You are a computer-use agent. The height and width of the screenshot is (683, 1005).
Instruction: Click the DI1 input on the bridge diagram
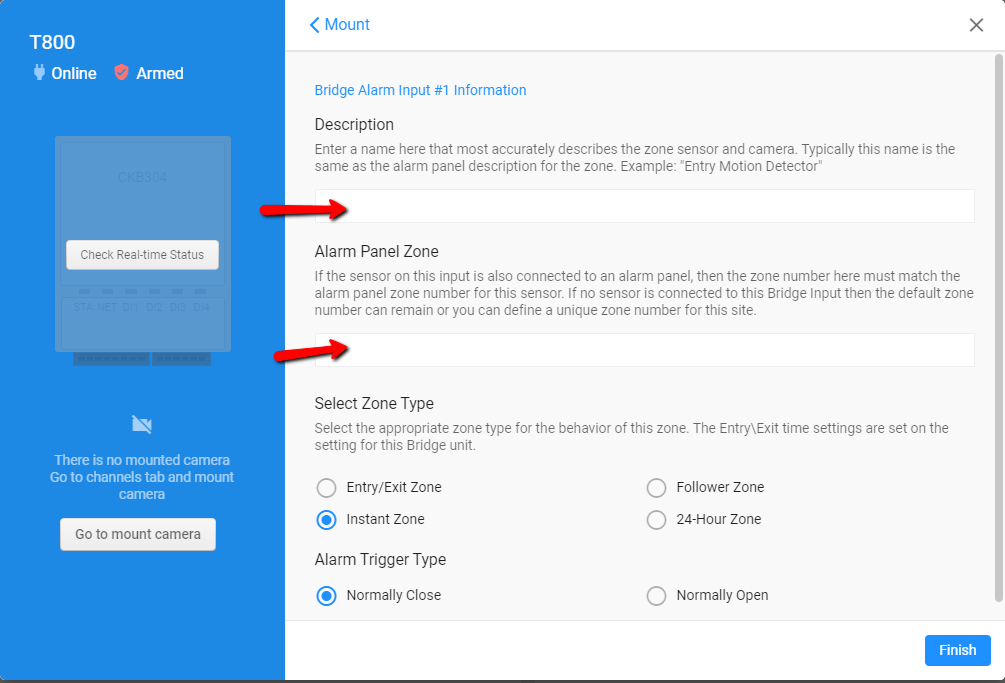point(130,308)
